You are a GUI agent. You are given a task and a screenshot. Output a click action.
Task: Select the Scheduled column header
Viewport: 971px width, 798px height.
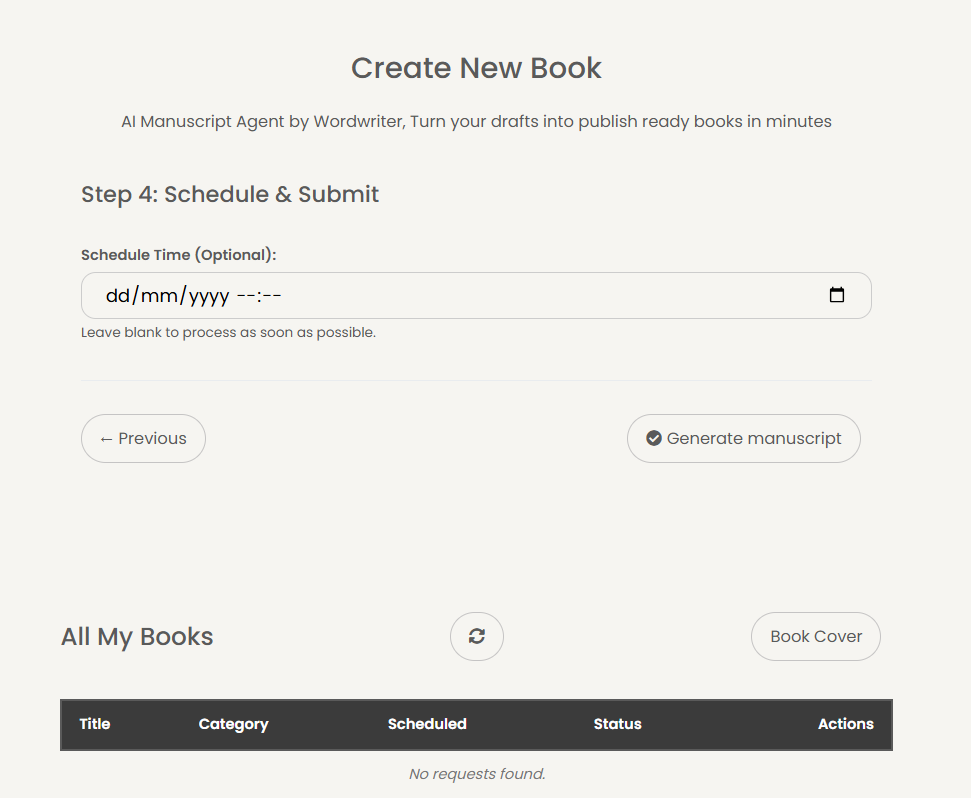click(x=427, y=724)
